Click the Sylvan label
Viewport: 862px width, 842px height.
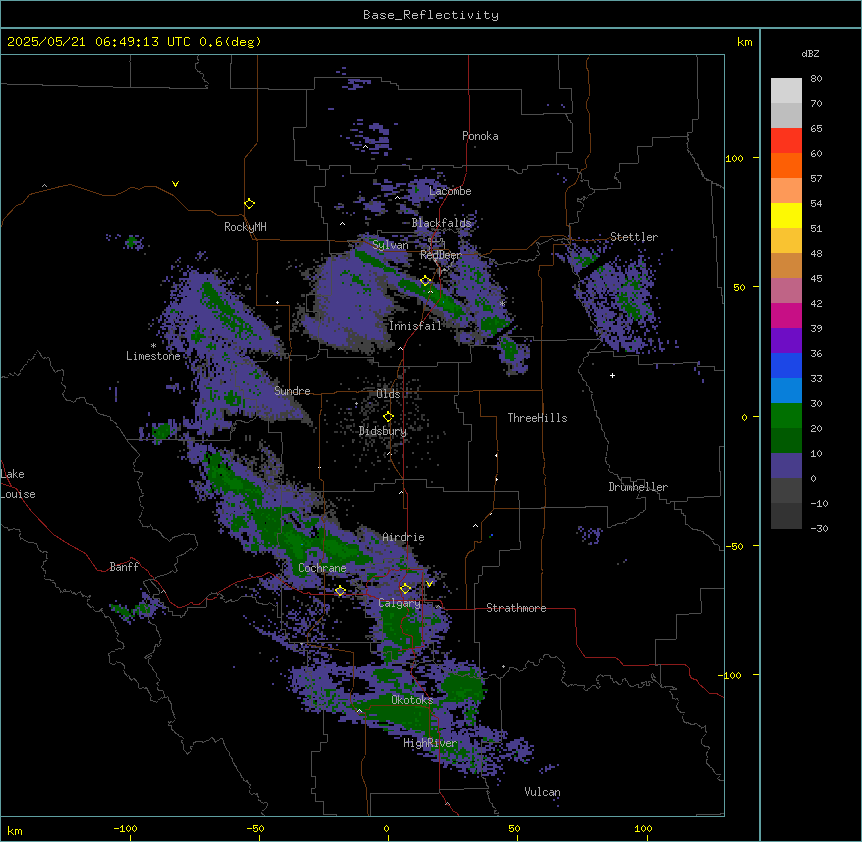390,245
